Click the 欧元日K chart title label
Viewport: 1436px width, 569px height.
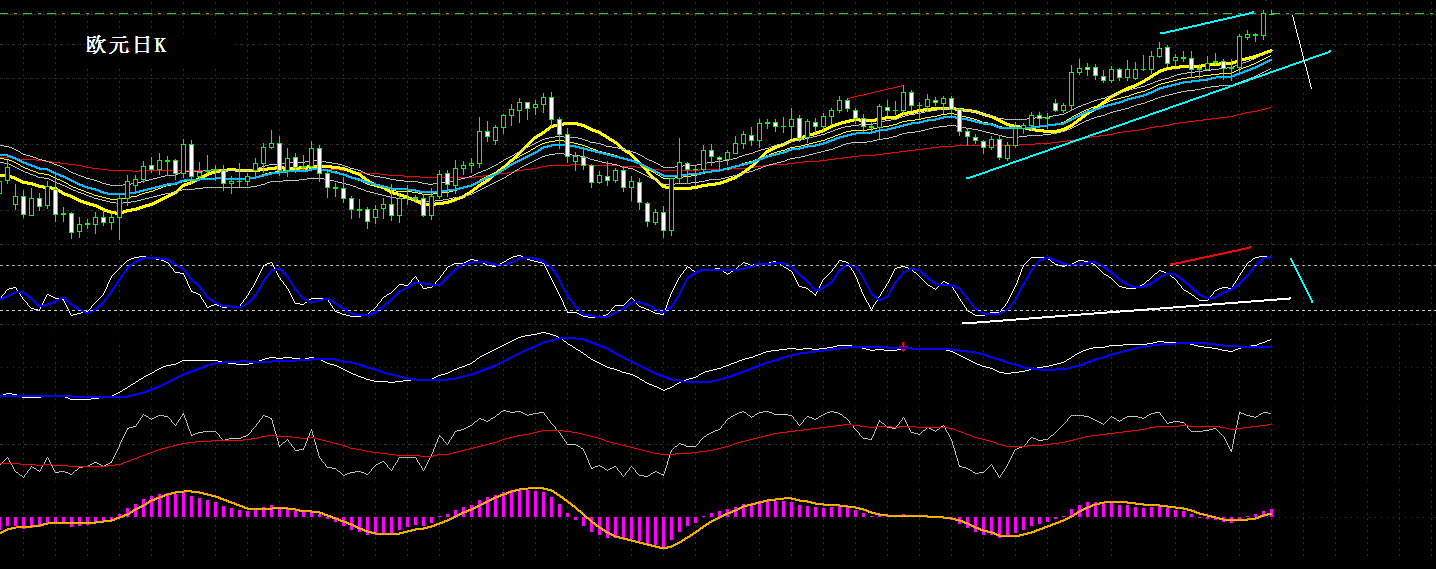pos(126,45)
